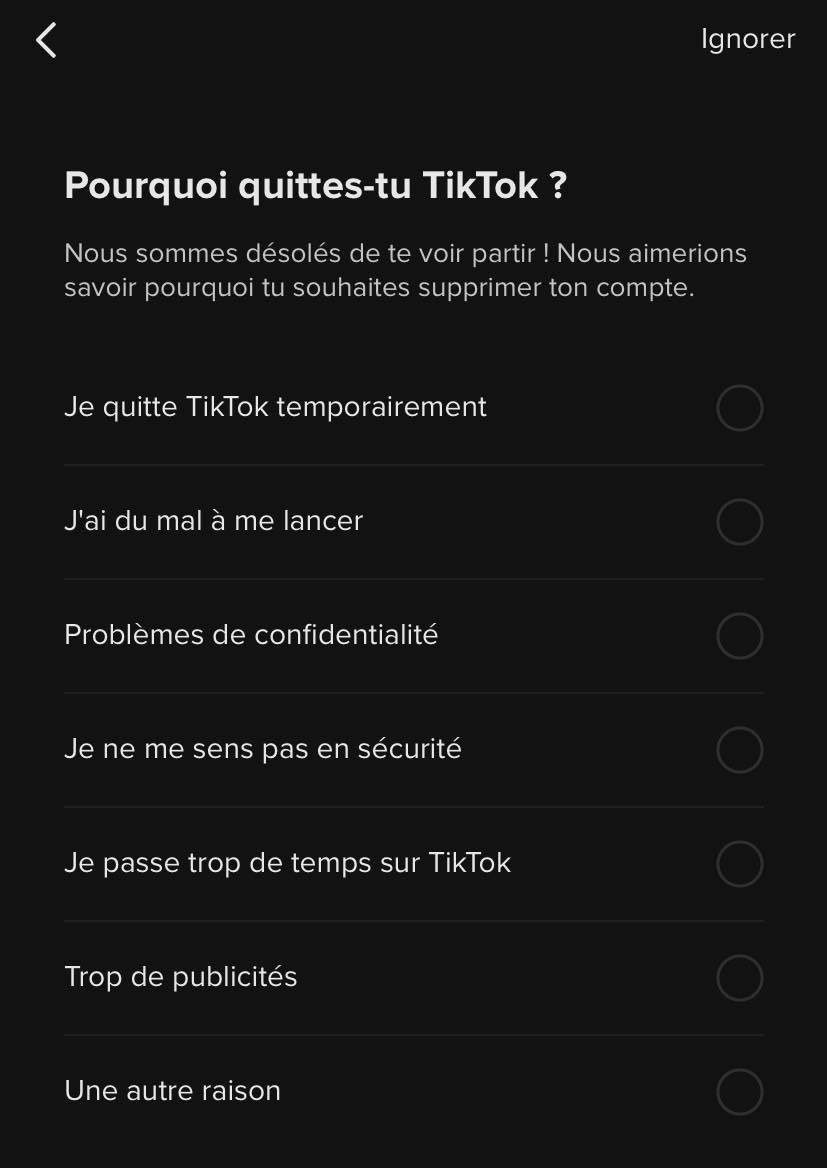
Task: Click the 'Je ne me sens pas en sécurité' text
Action: click(263, 749)
